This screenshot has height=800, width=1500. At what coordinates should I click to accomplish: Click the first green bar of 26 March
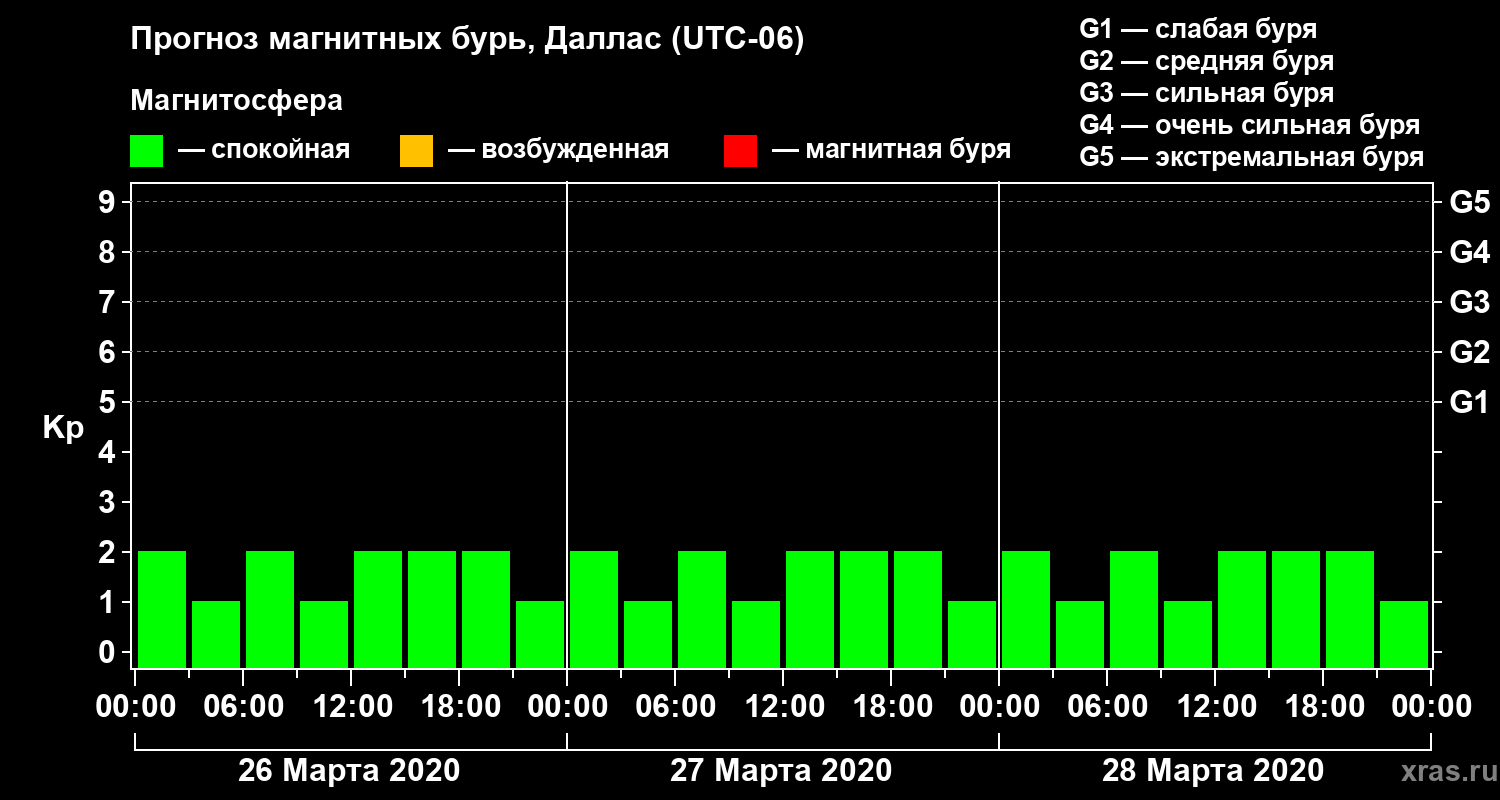coord(162,609)
